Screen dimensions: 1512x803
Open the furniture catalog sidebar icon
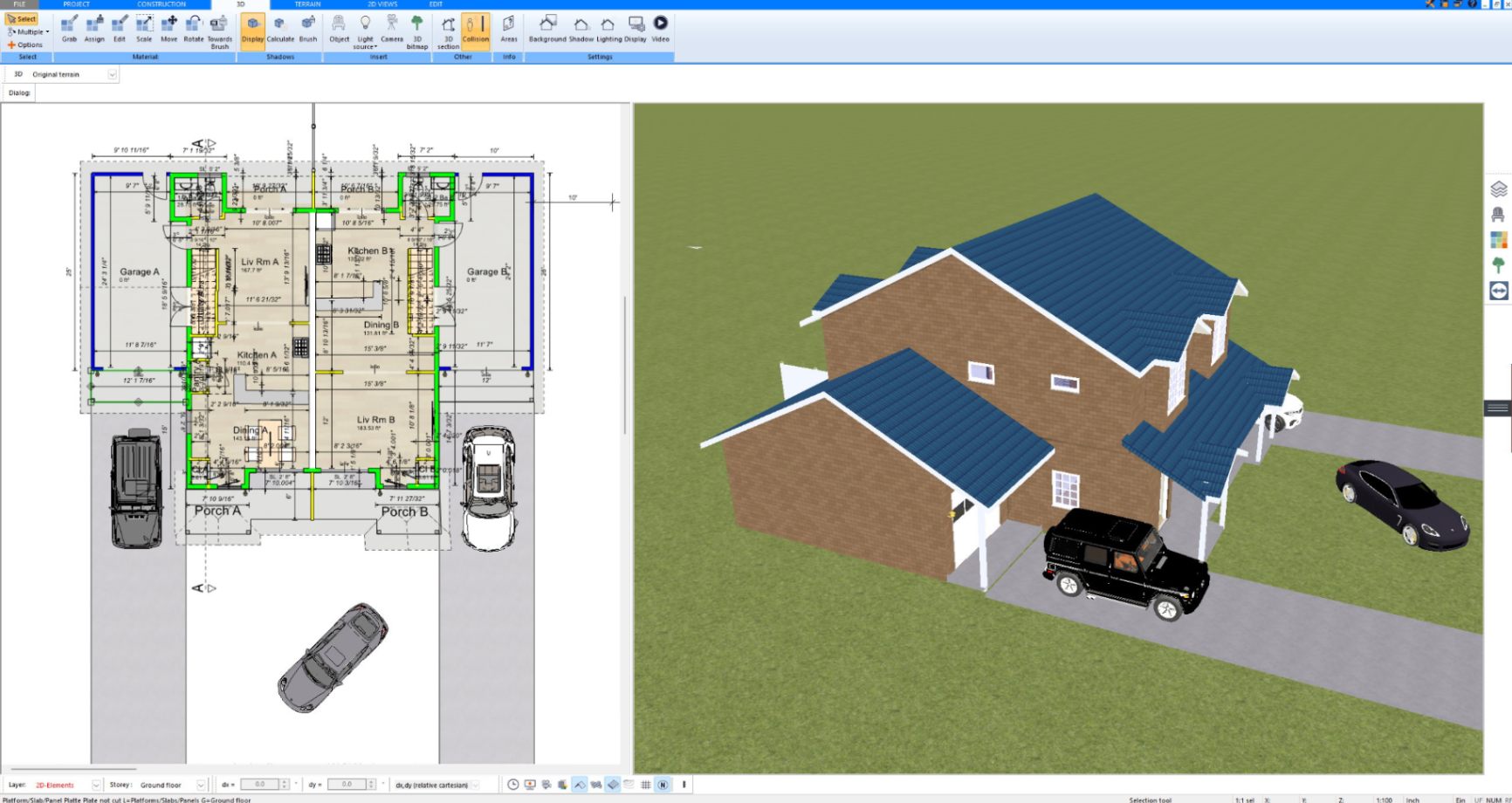[x=1498, y=214]
